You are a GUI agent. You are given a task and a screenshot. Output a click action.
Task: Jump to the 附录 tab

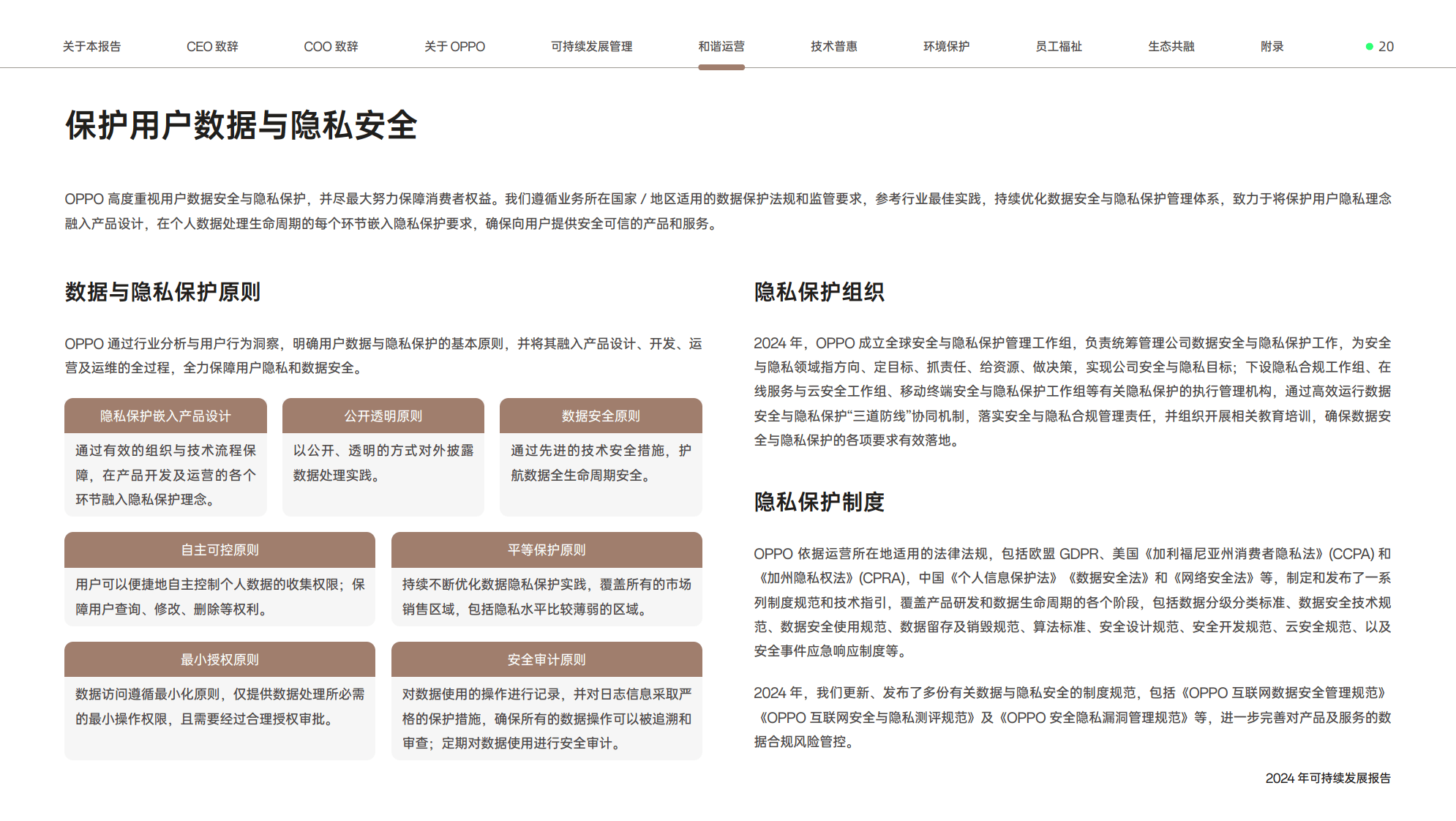pyautogui.click(x=1272, y=46)
